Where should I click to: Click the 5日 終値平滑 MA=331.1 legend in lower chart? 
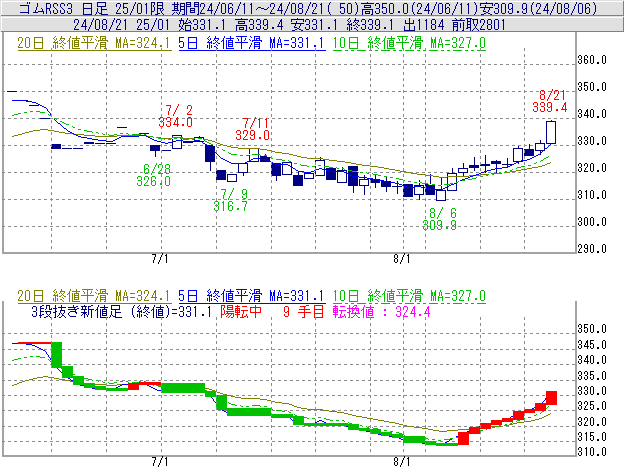252,296
